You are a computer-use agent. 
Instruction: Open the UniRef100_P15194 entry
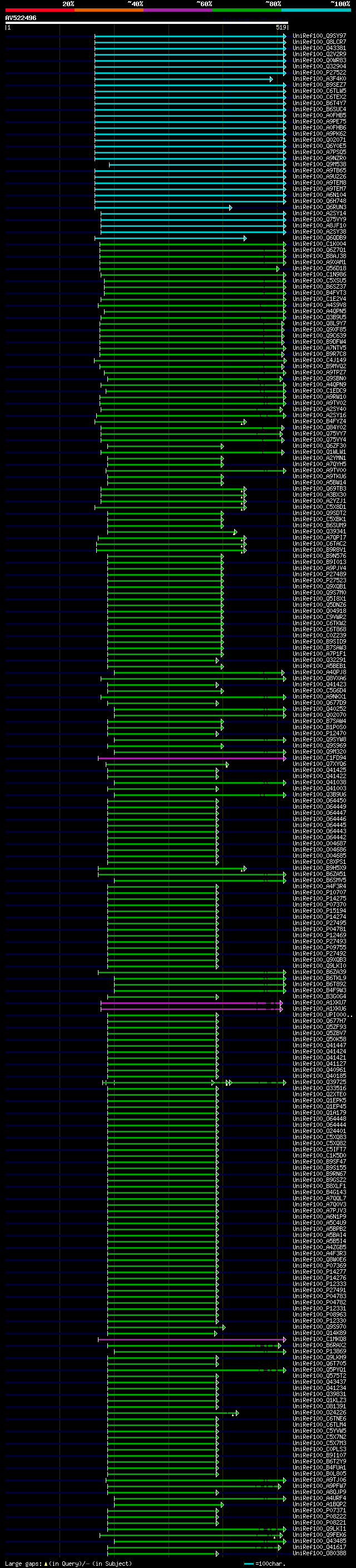(319, 911)
